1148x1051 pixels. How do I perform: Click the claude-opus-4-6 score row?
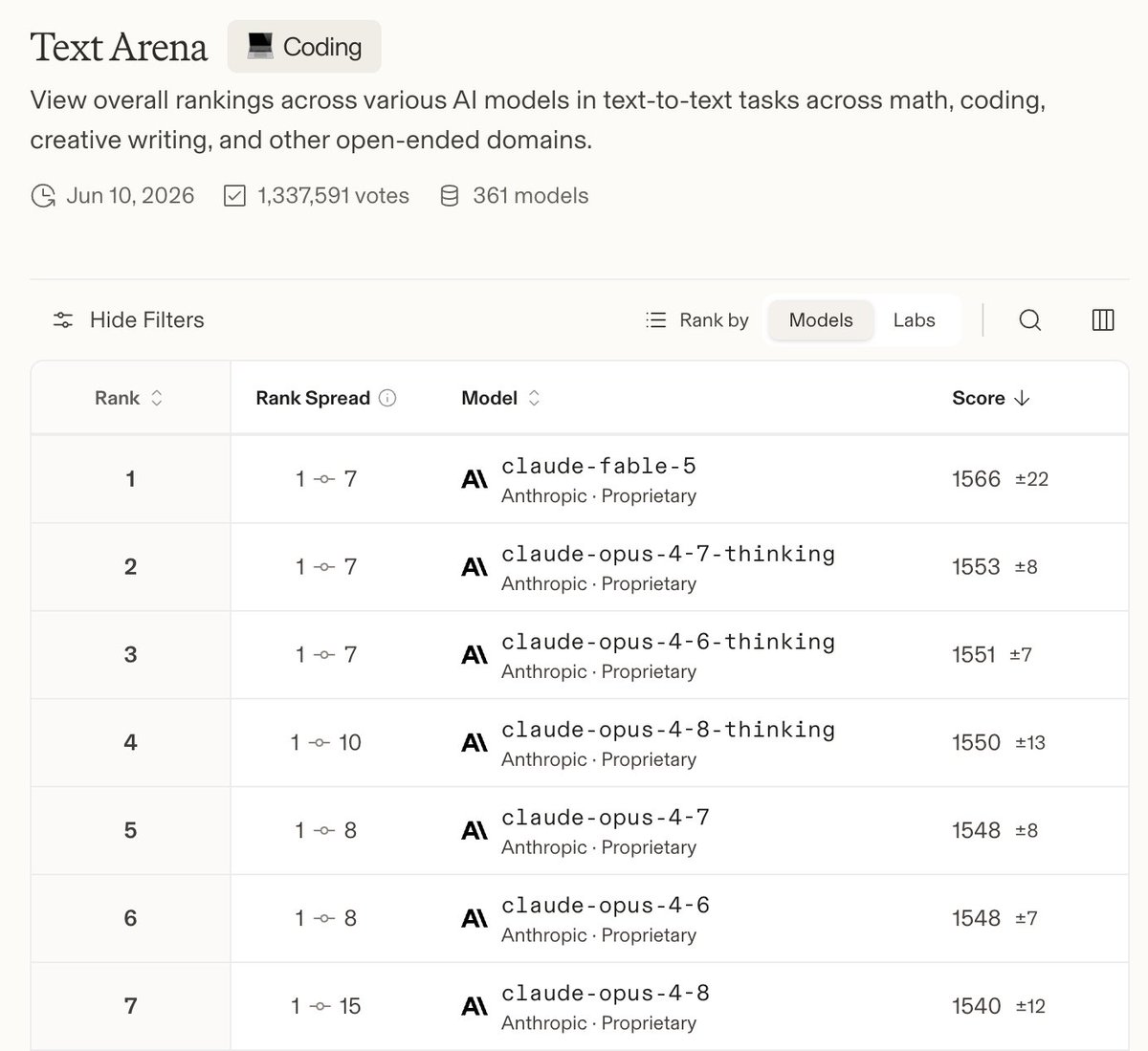[580, 918]
